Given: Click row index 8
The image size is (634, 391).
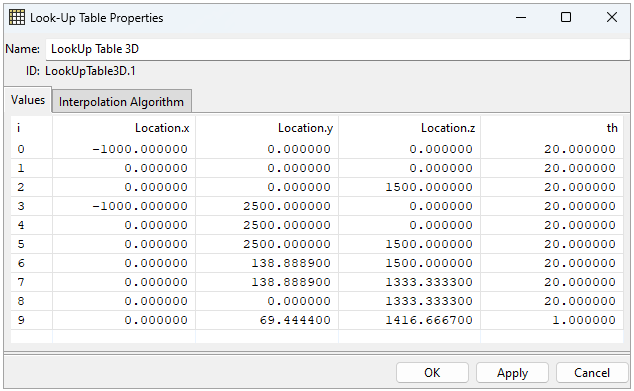Looking at the screenshot, I should [32, 301].
